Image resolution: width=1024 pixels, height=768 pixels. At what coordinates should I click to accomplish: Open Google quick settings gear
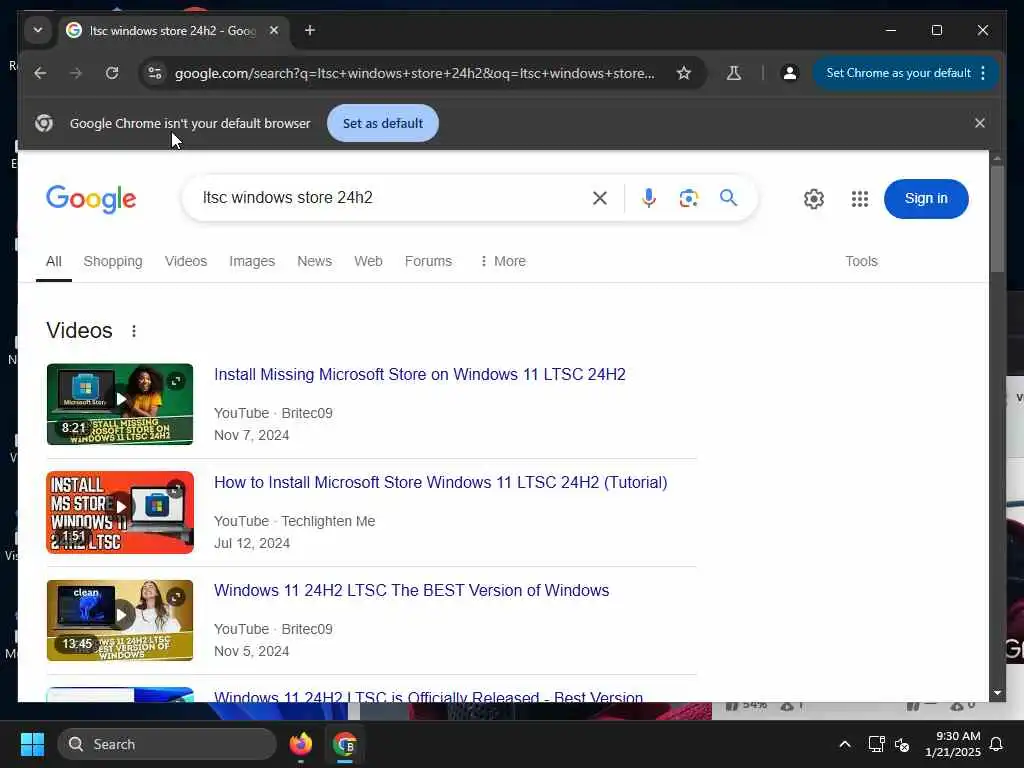point(814,199)
